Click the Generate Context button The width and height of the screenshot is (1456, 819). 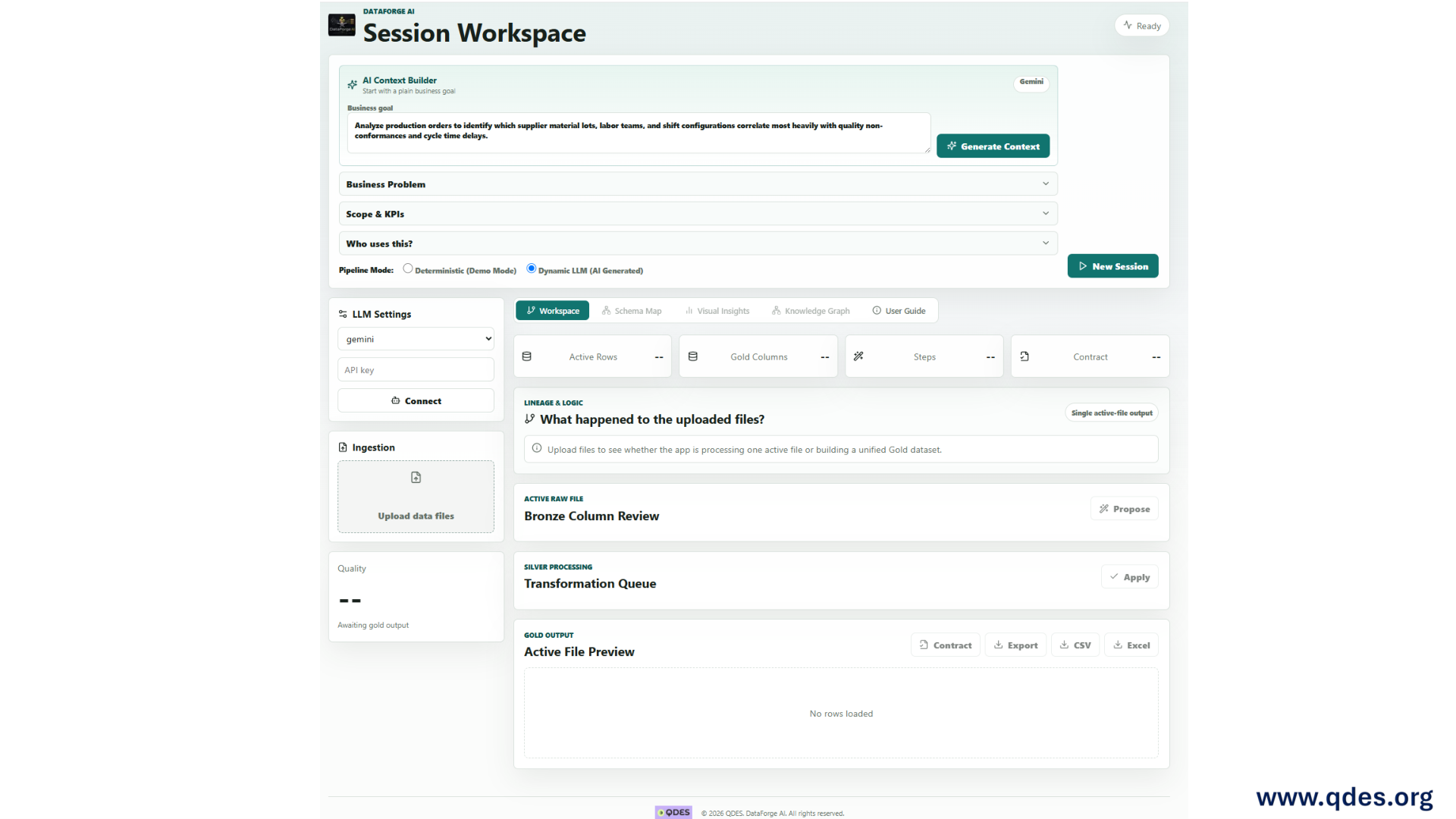993,146
